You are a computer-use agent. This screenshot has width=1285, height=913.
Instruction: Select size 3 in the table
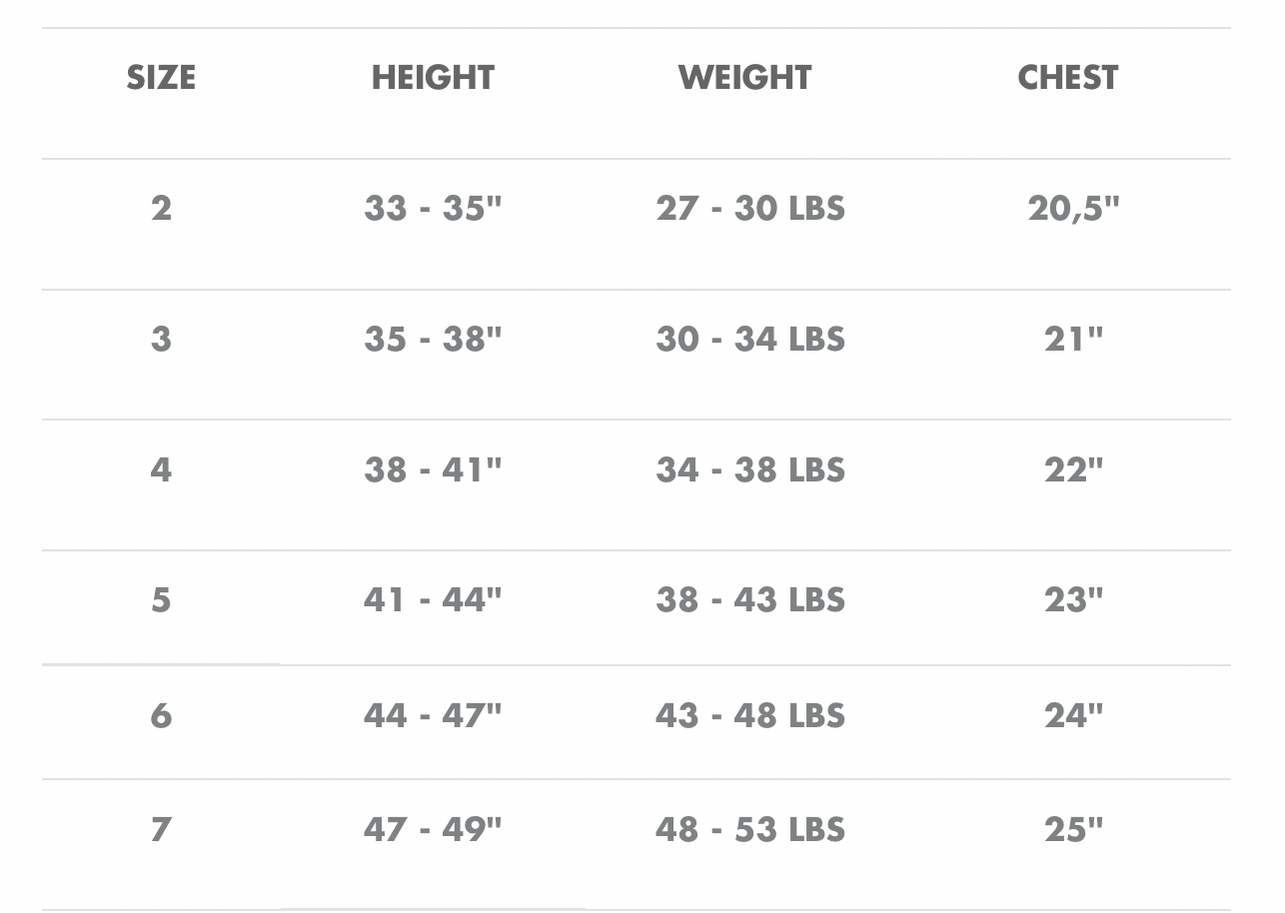pyautogui.click(x=161, y=339)
